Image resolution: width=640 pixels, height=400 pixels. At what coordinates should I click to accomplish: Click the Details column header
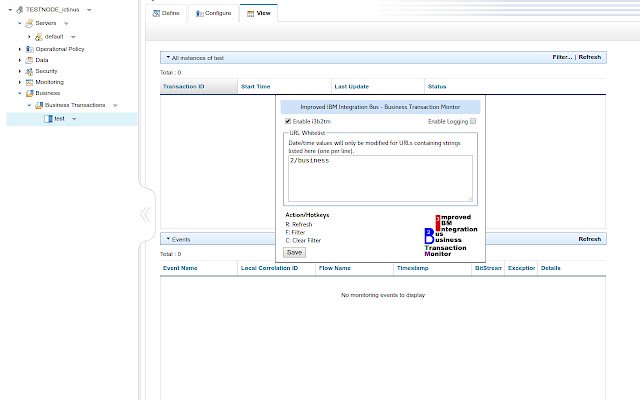(572, 268)
